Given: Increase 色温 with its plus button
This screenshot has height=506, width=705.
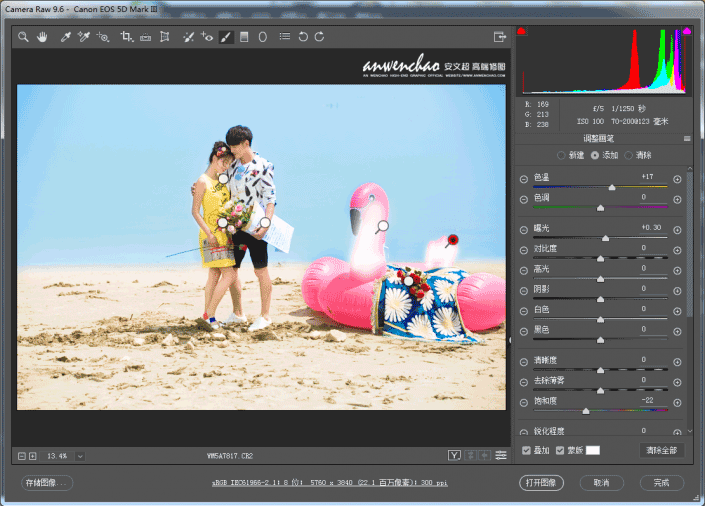Looking at the screenshot, I should [677, 179].
